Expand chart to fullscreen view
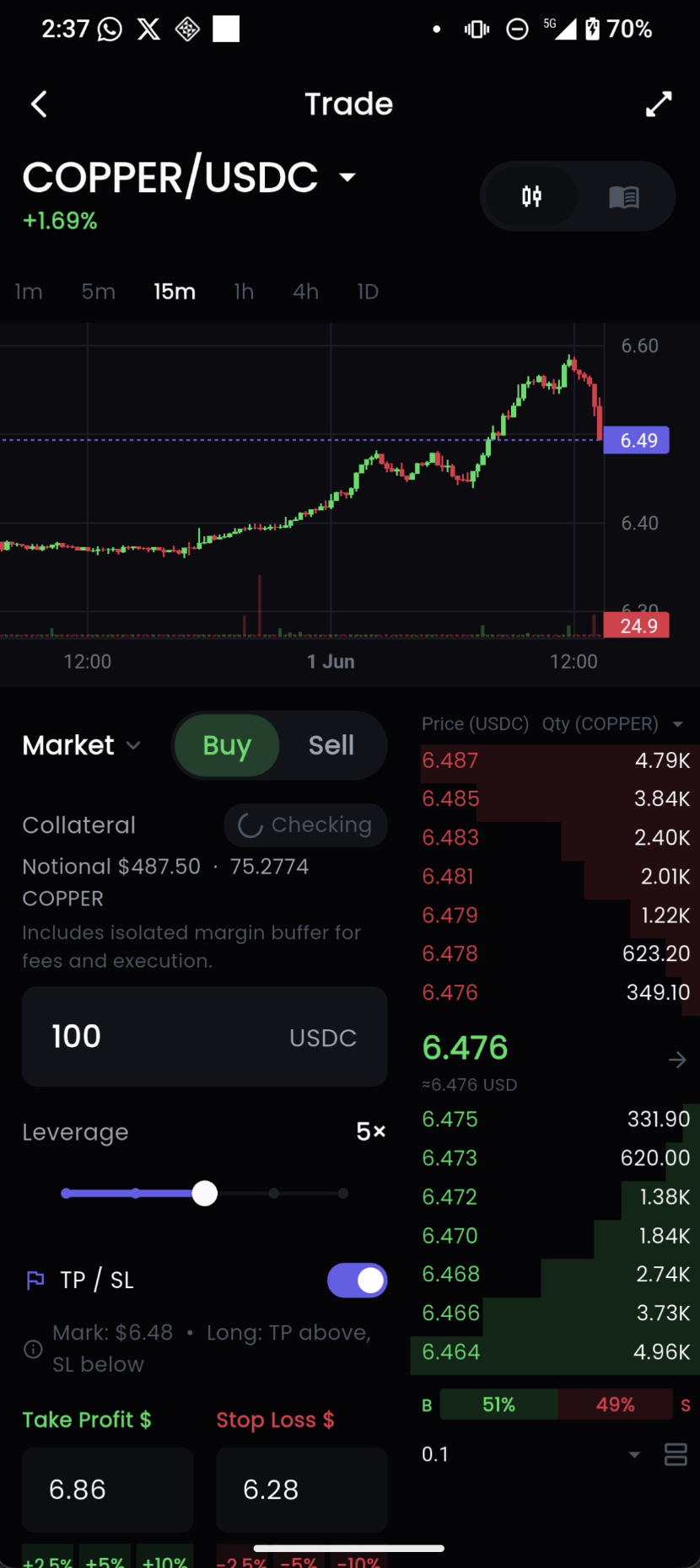Image resolution: width=700 pixels, height=1568 pixels. [659, 105]
